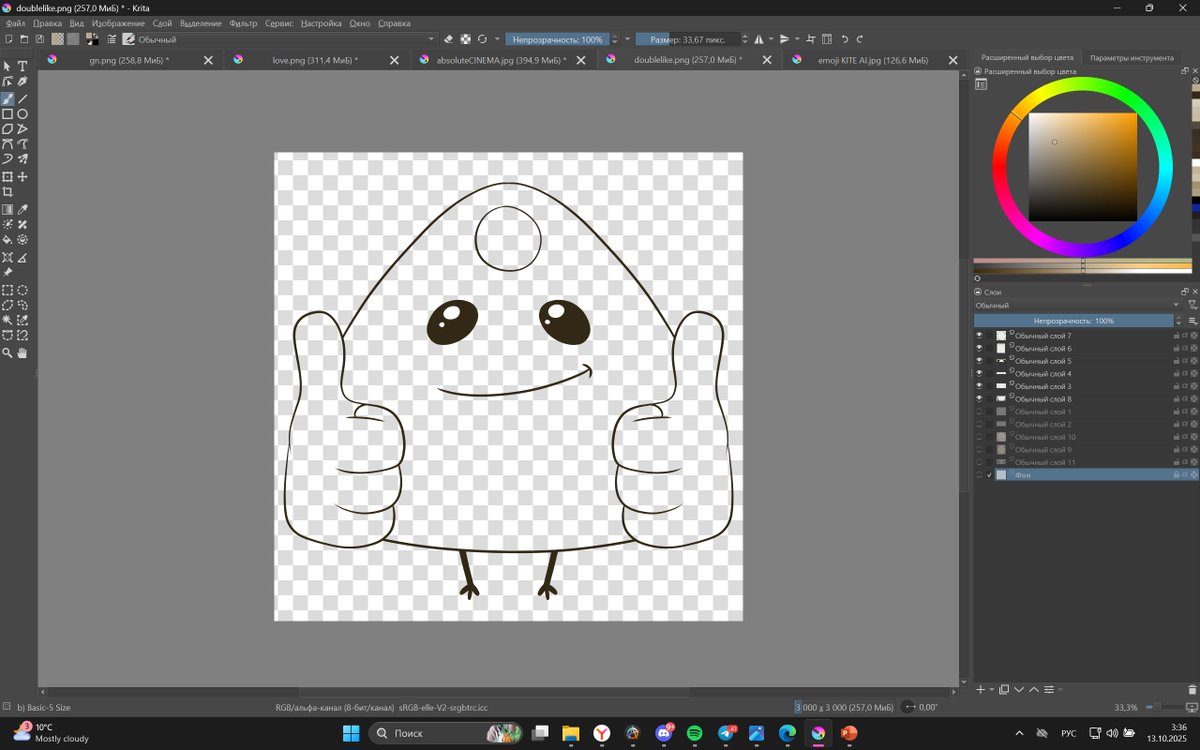Open the layer blending mode dropdown
1200x750 pixels.
tap(1077, 305)
